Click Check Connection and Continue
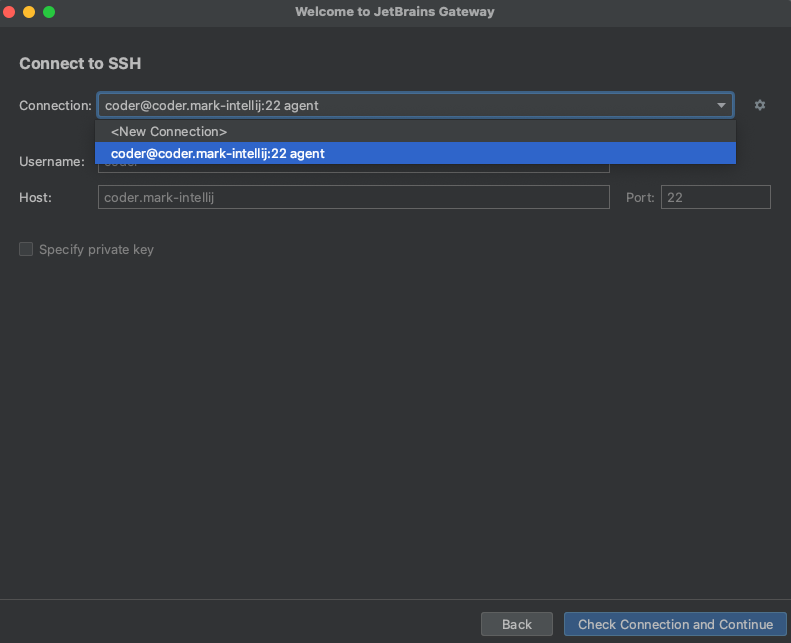The height and width of the screenshot is (643, 791). click(x=675, y=624)
